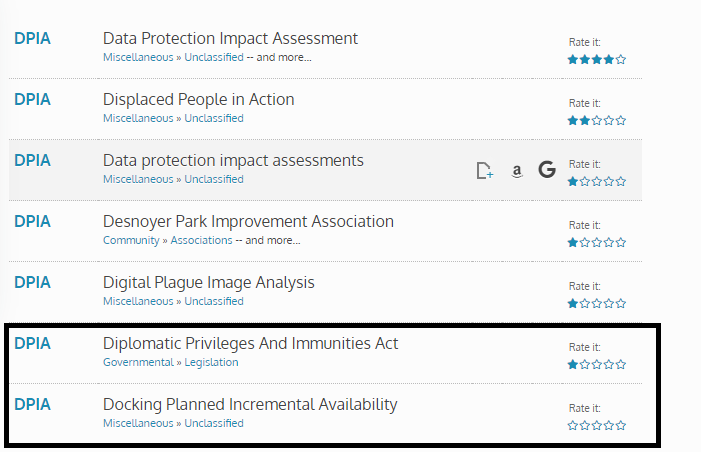
Task: Rate Data Protection Impact Assessment five stars
Action: coord(621,59)
